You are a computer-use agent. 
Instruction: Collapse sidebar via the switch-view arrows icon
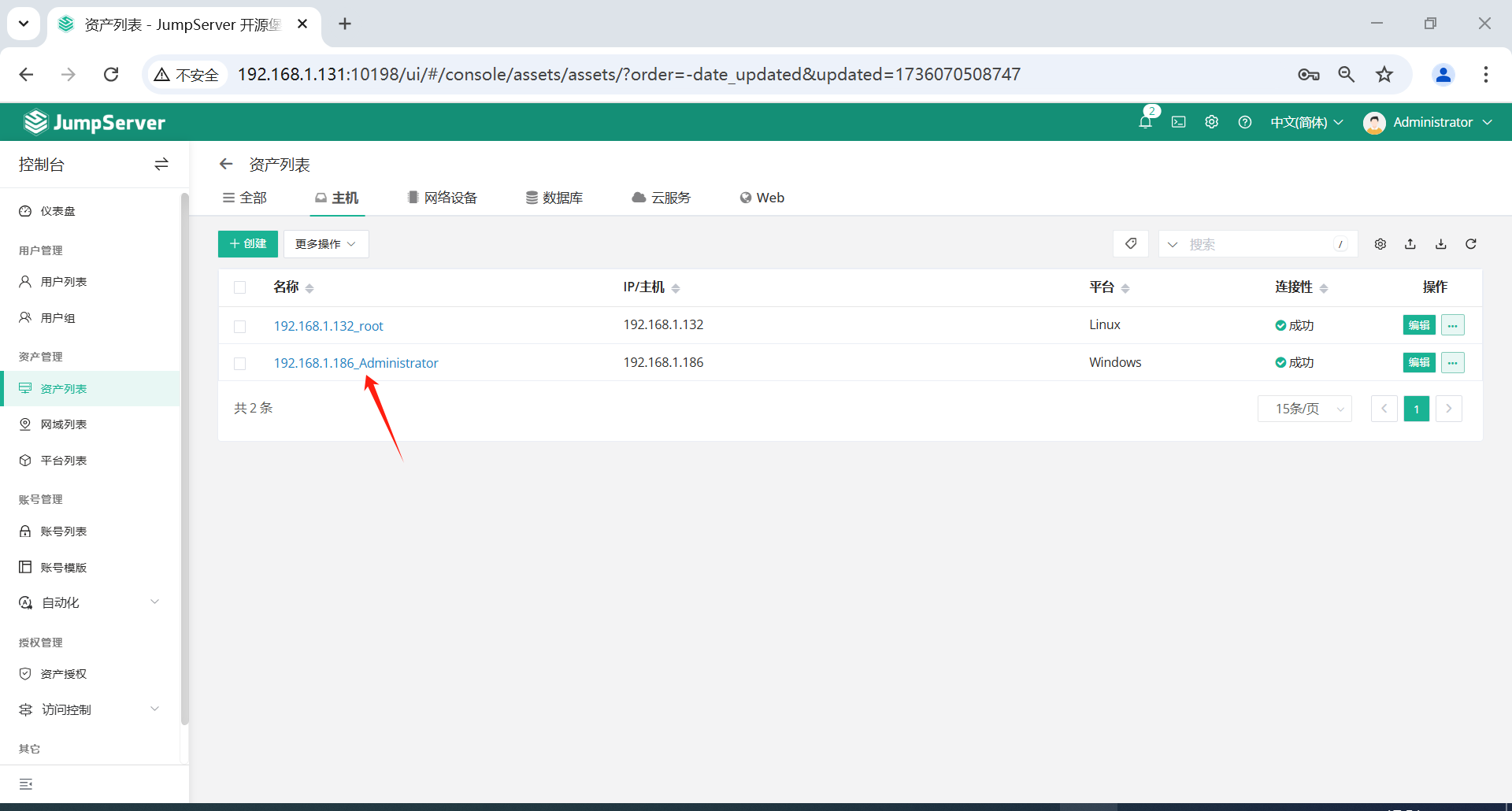coord(161,164)
